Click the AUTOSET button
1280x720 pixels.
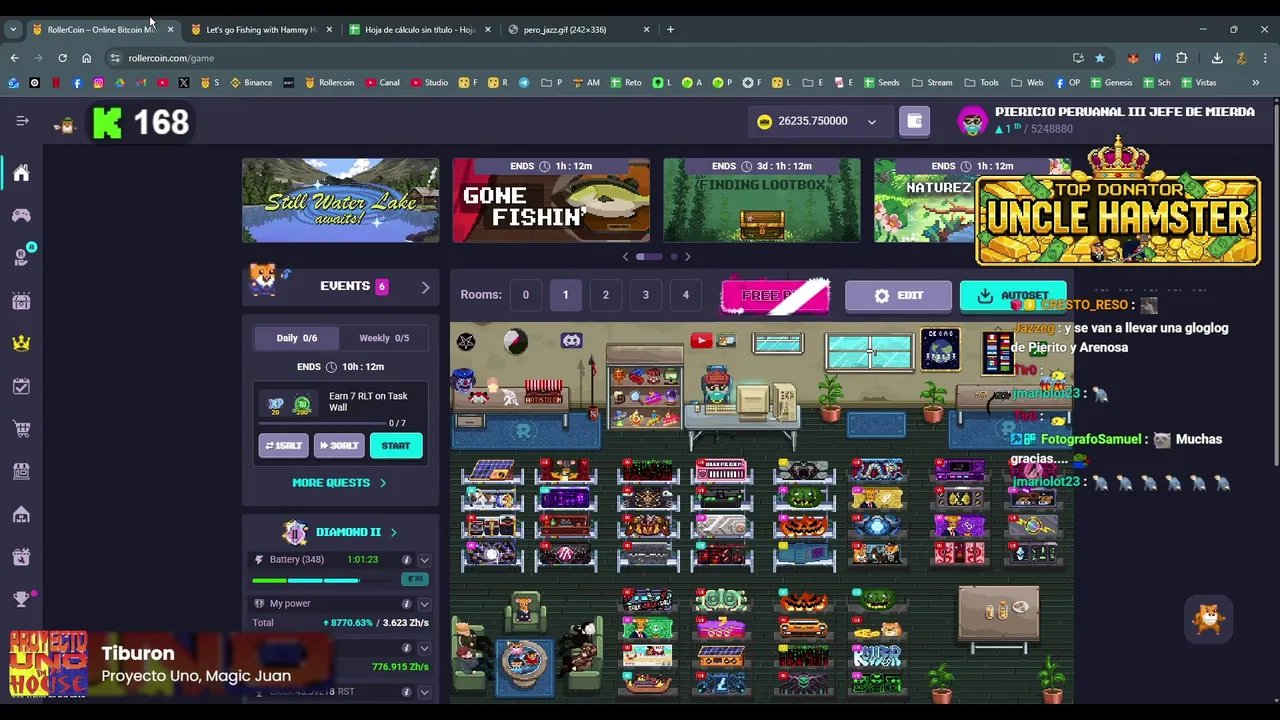(1013, 296)
